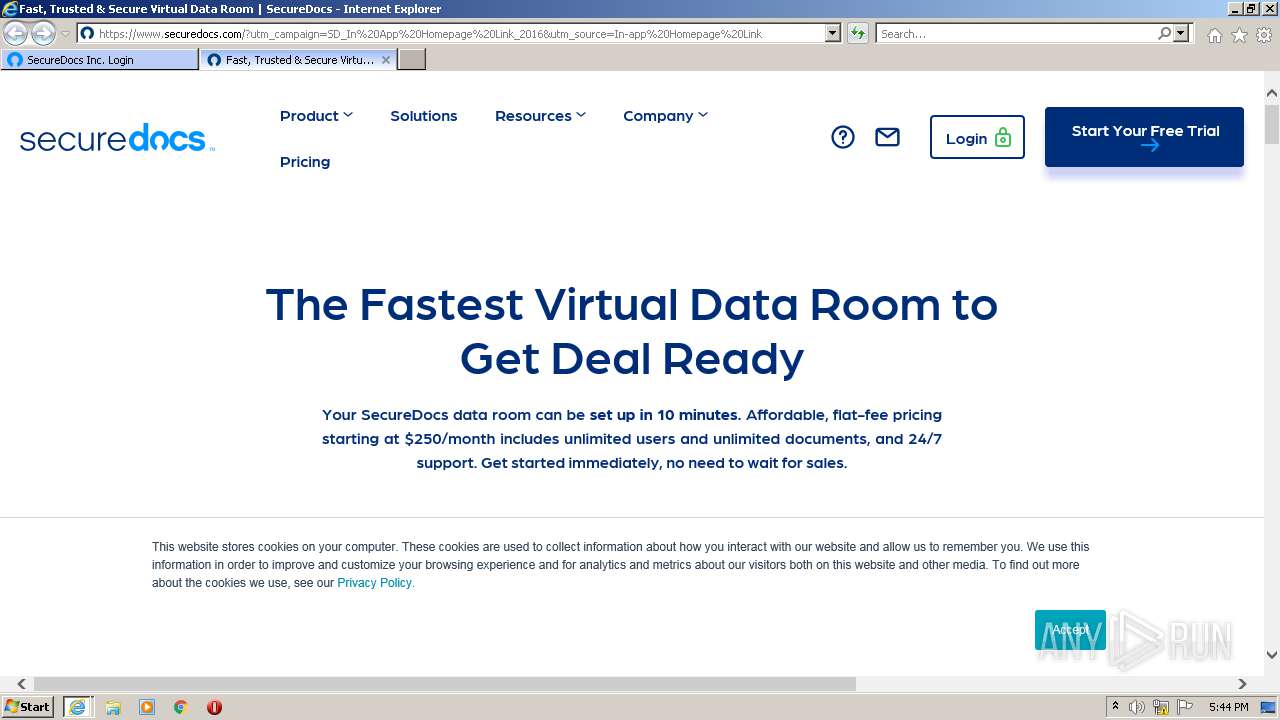Image resolution: width=1280 pixels, height=720 pixels.
Task: Expand the Product menu
Action: [x=316, y=116]
